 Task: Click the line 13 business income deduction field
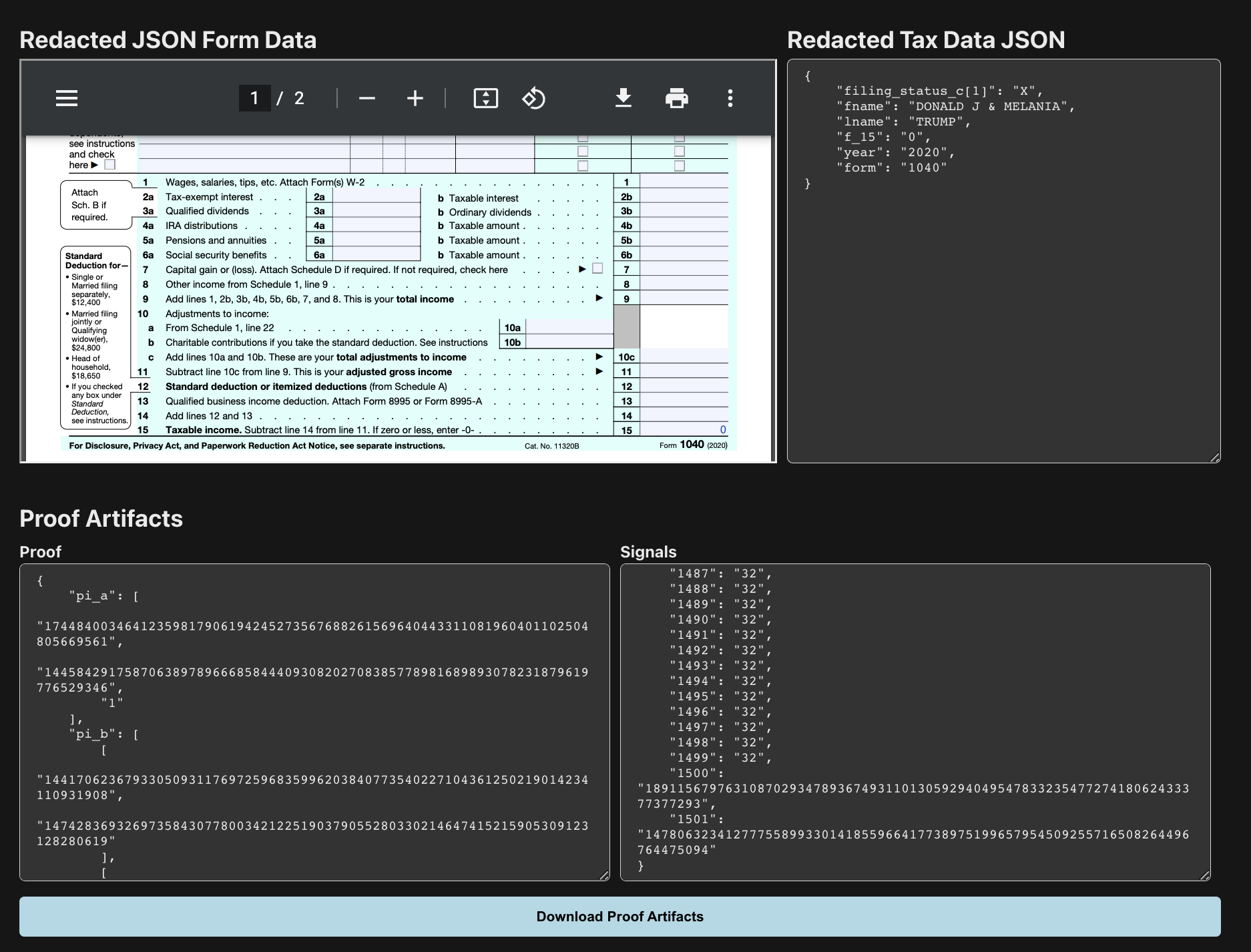[x=684, y=401]
